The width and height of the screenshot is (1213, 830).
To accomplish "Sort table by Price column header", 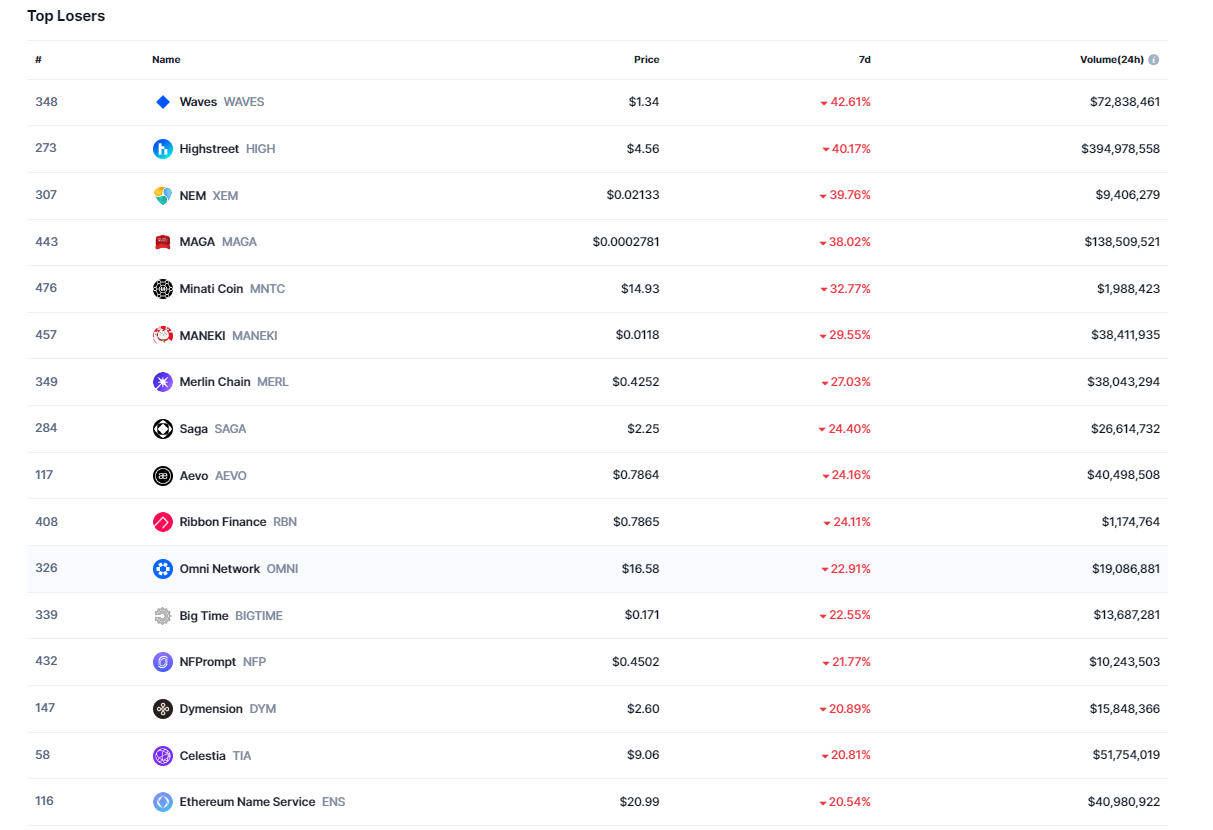I will point(646,60).
